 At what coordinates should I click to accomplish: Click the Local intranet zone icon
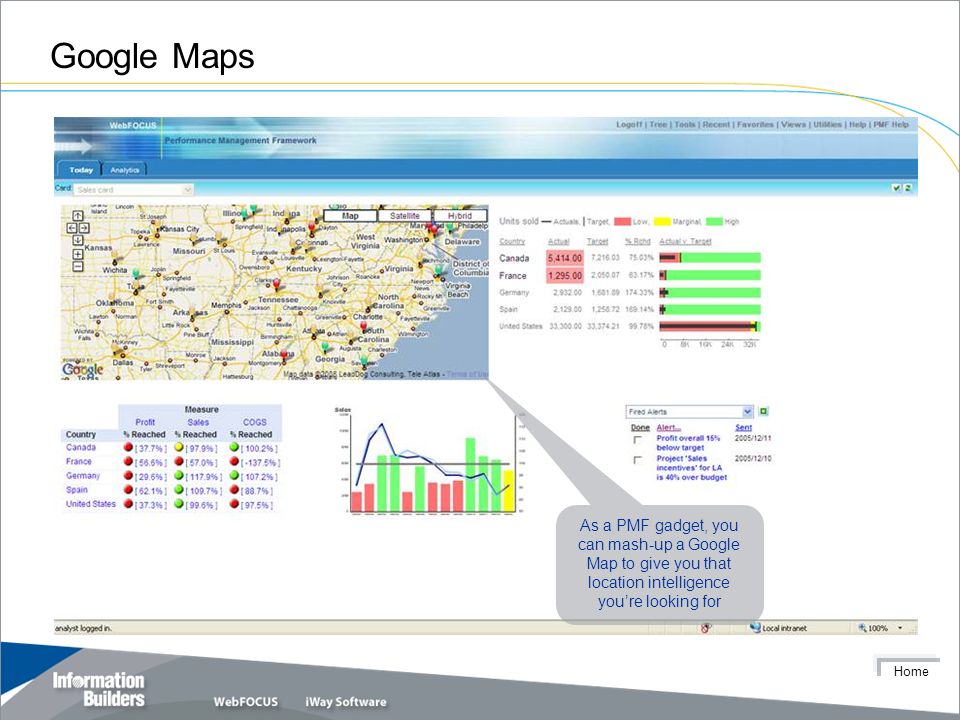[756, 628]
